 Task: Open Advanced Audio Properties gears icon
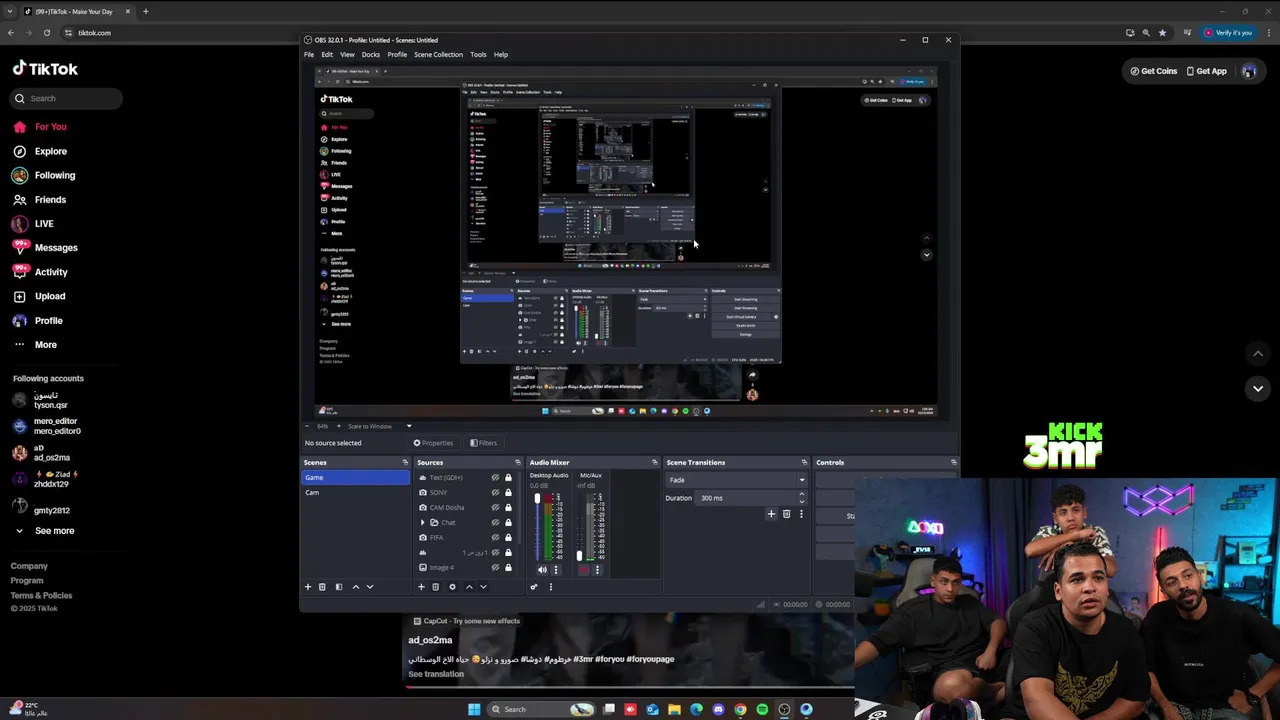[x=534, y=587]
